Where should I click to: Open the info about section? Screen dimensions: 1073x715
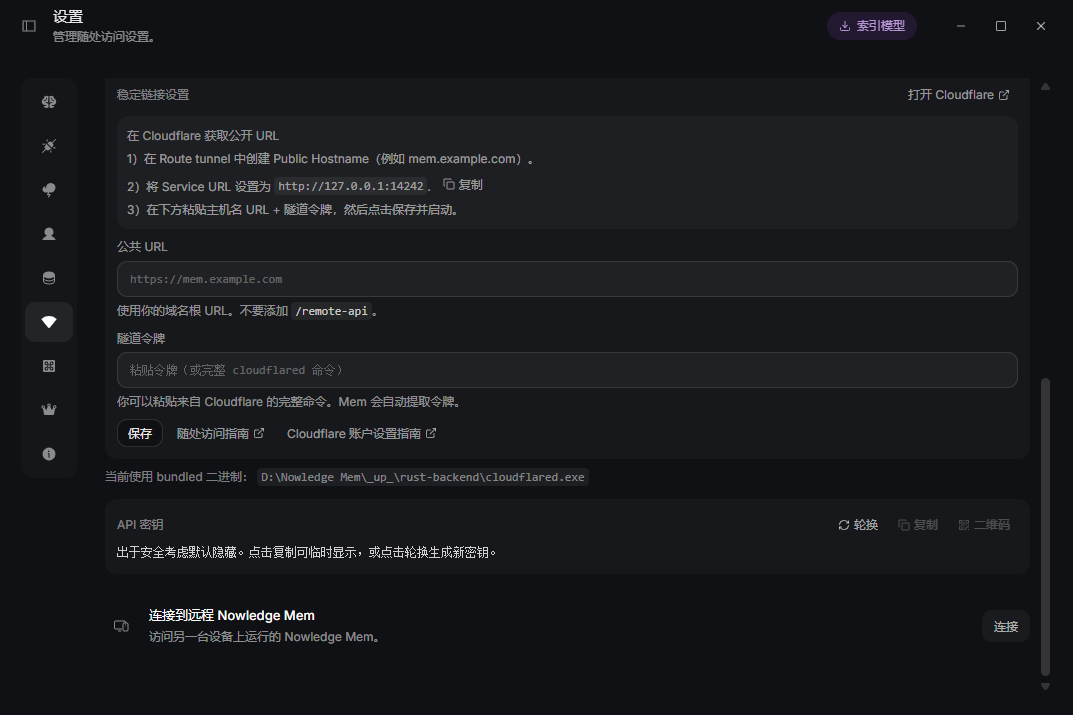tap(49, 454)
